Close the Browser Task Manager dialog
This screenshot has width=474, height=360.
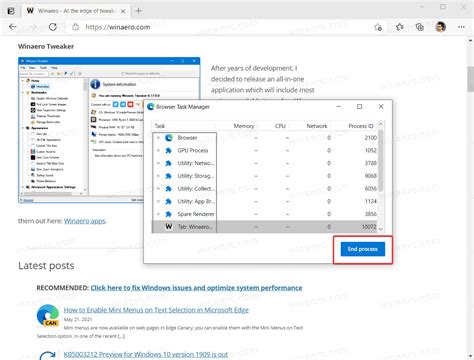click(381, 107)
